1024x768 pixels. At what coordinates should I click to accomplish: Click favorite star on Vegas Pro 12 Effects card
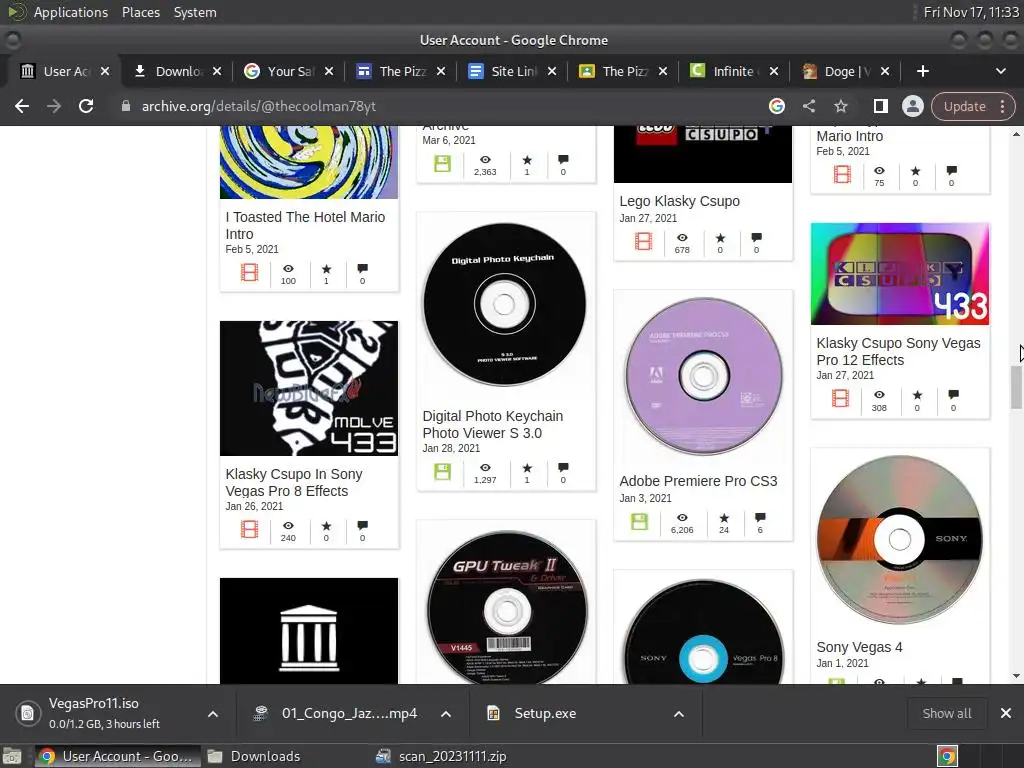(x=918, y=395)
